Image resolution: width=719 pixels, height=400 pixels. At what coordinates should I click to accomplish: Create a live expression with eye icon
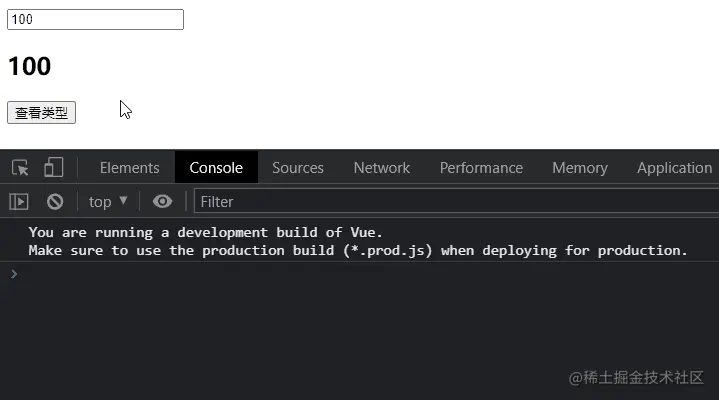162,201
